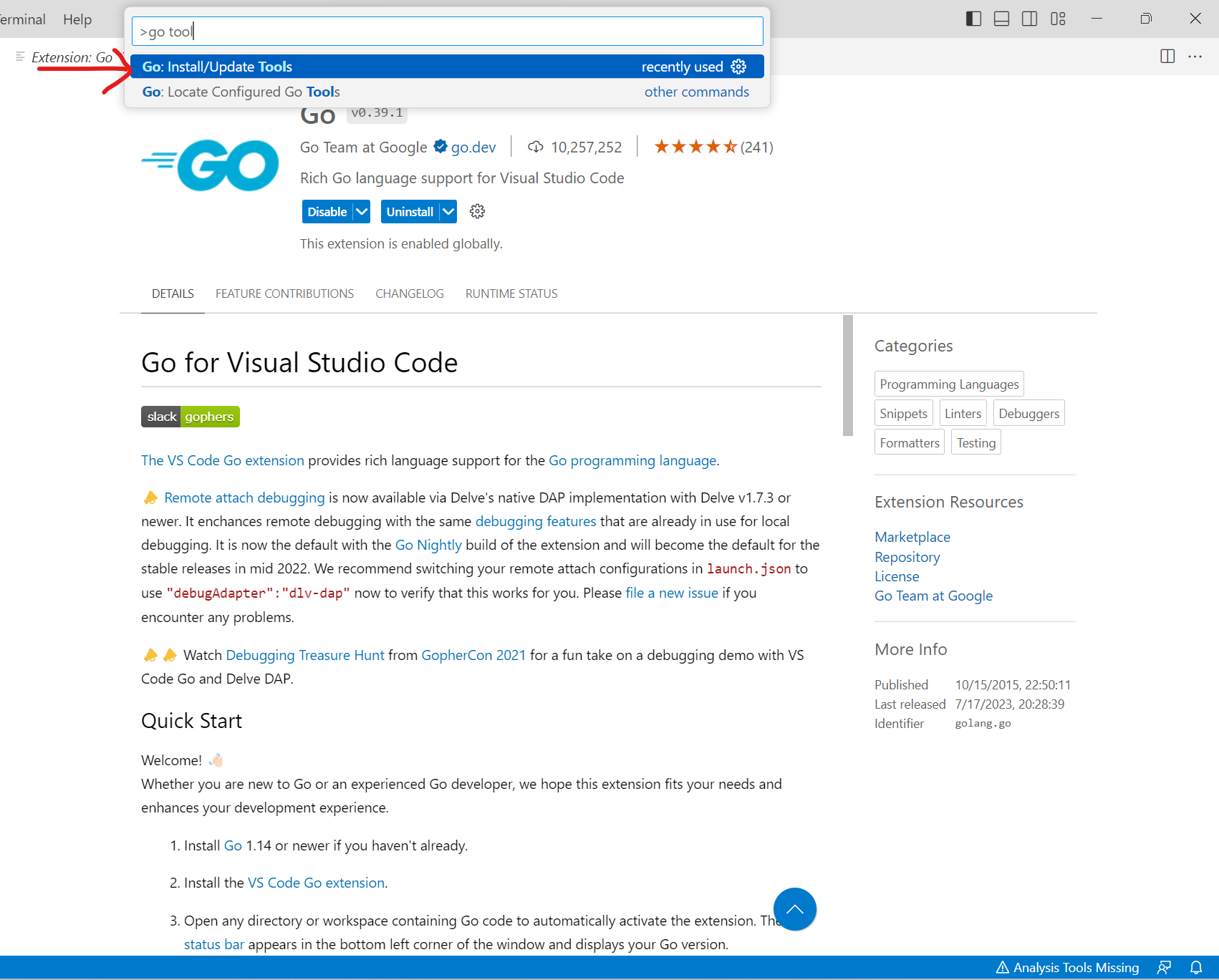
Task: Expand Uninstall button dropdown arrow
Action: [x=448, y=212]
